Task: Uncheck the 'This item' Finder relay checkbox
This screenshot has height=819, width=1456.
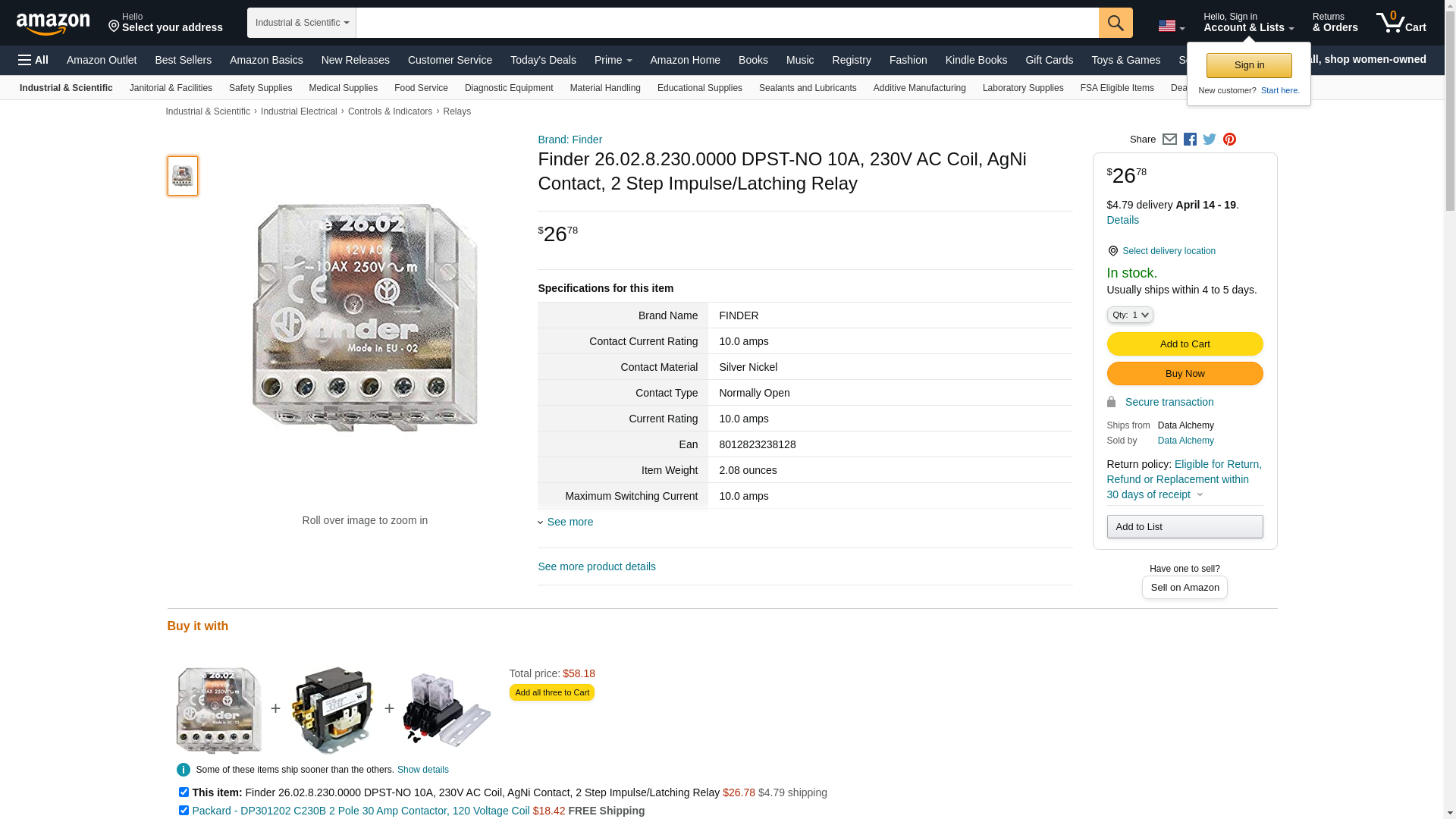Action: coord(184,792)
